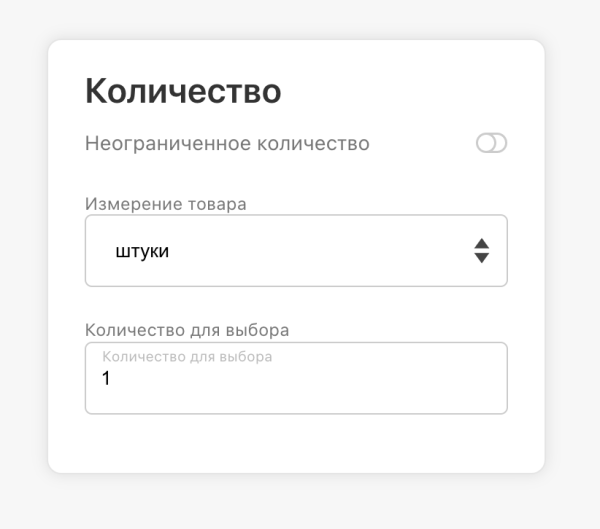
Task: Click the upward triangle of the select arrows
Action: point(481,244)
